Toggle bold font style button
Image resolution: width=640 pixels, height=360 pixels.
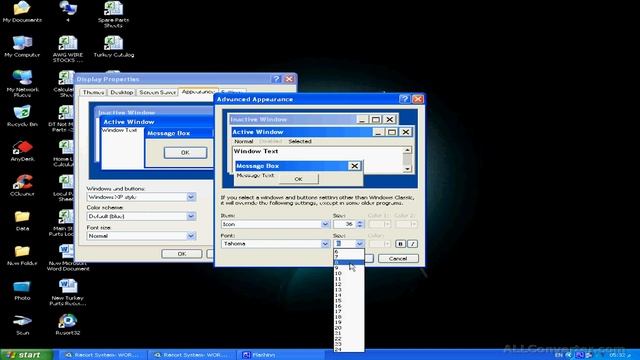click(400, 244)
